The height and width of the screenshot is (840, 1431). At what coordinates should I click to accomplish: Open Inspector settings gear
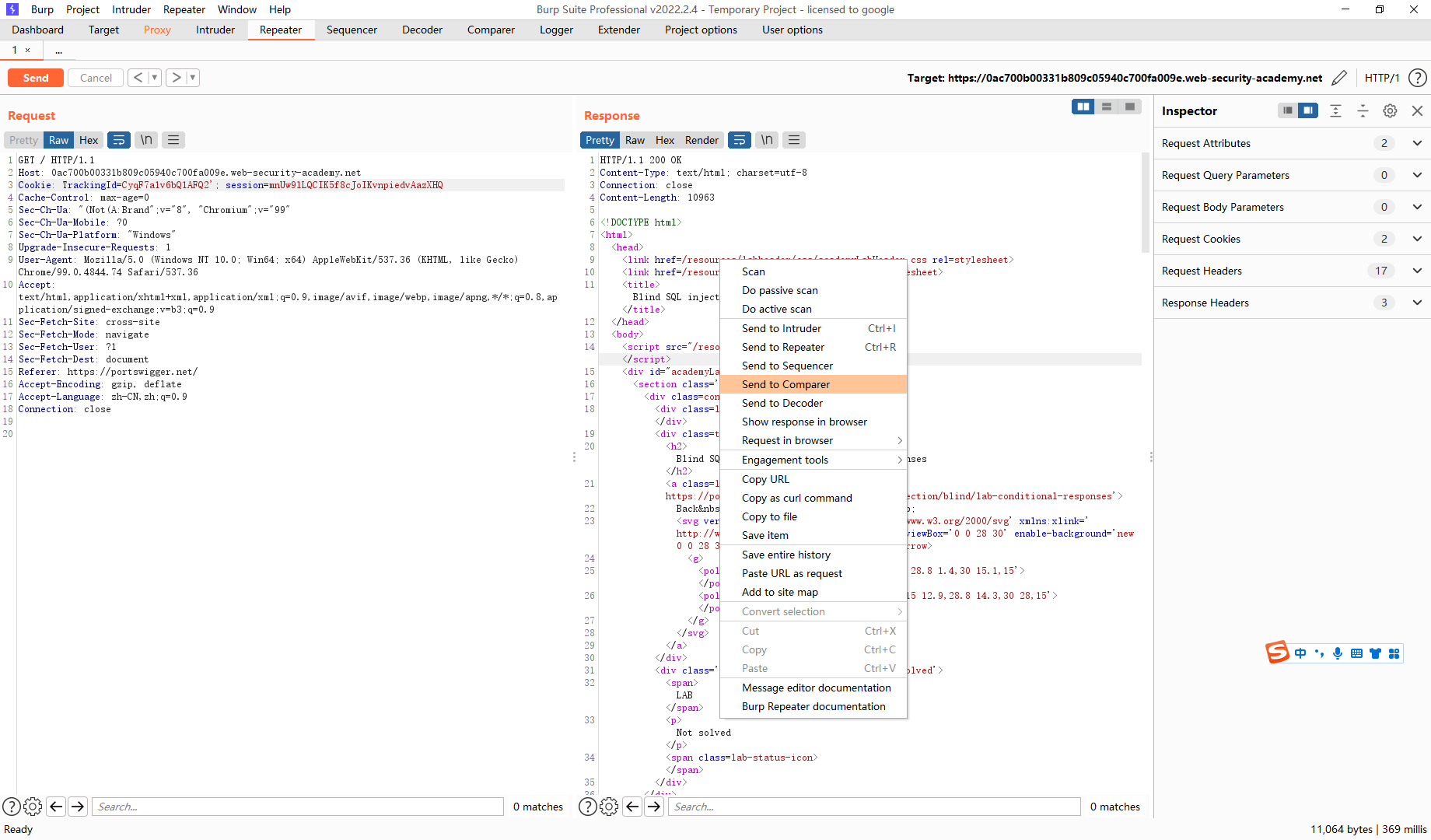point(1390,110)
